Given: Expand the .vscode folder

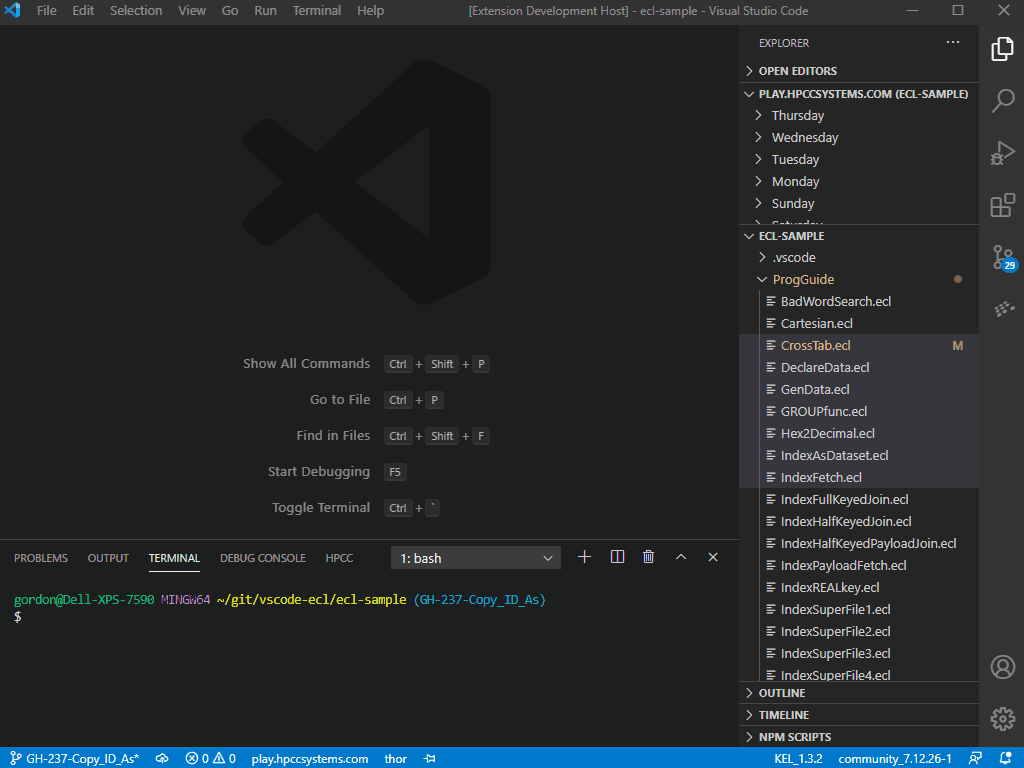Looking at the screenshot, I should tap(859, 257).
